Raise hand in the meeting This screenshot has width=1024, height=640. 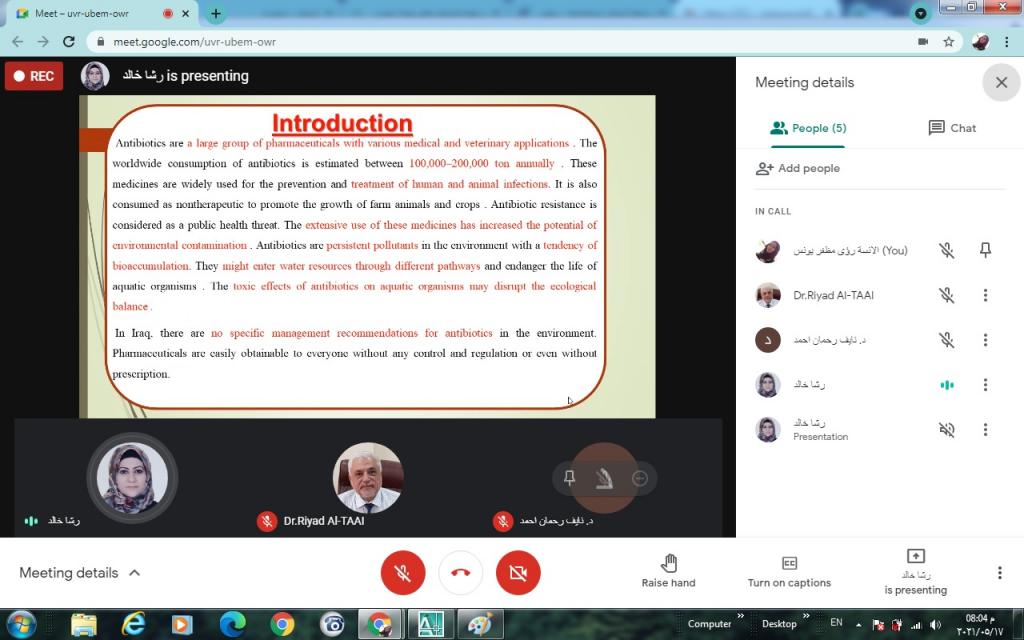(x=669, y=571)
